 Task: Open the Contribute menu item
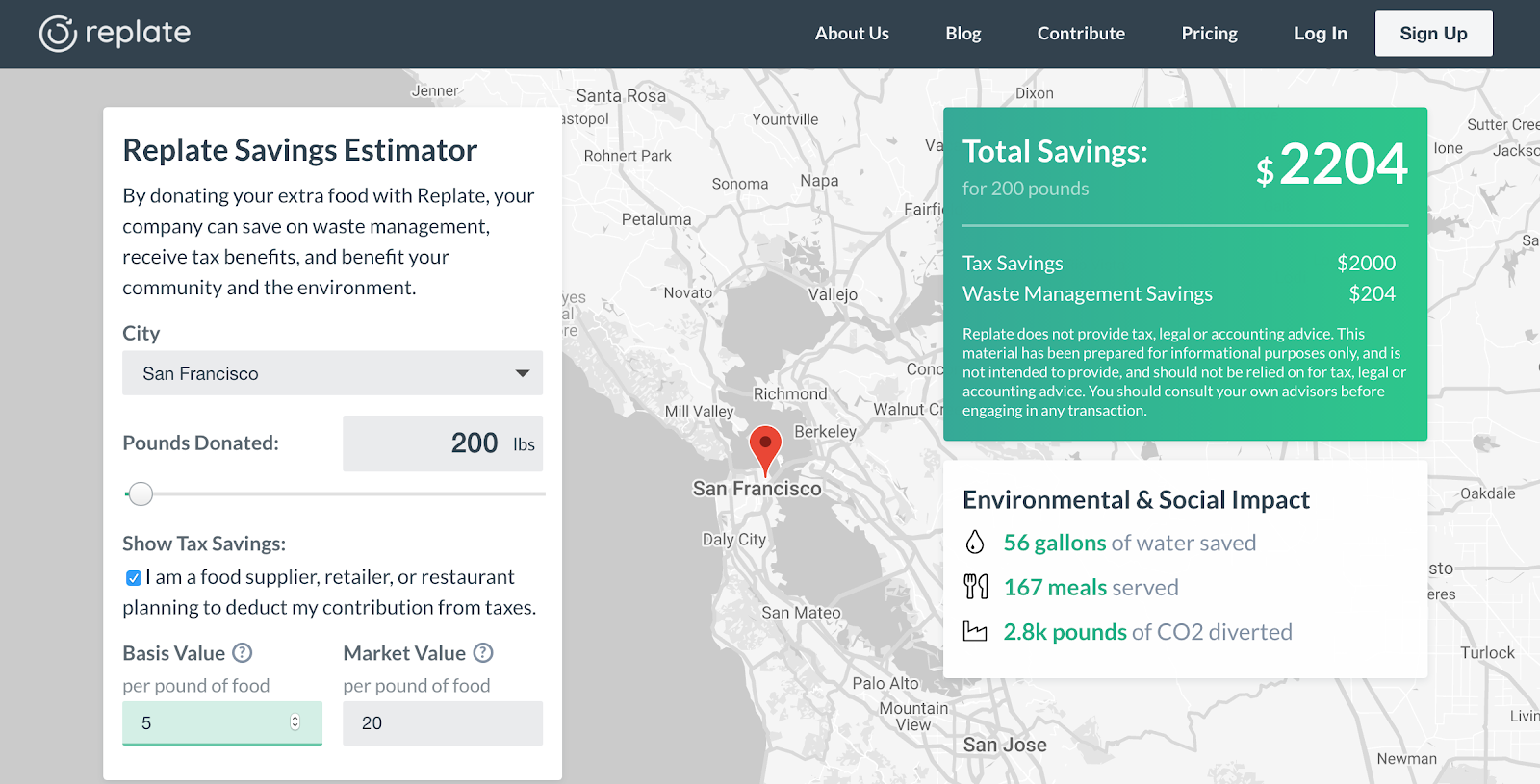click(1081, 34)
